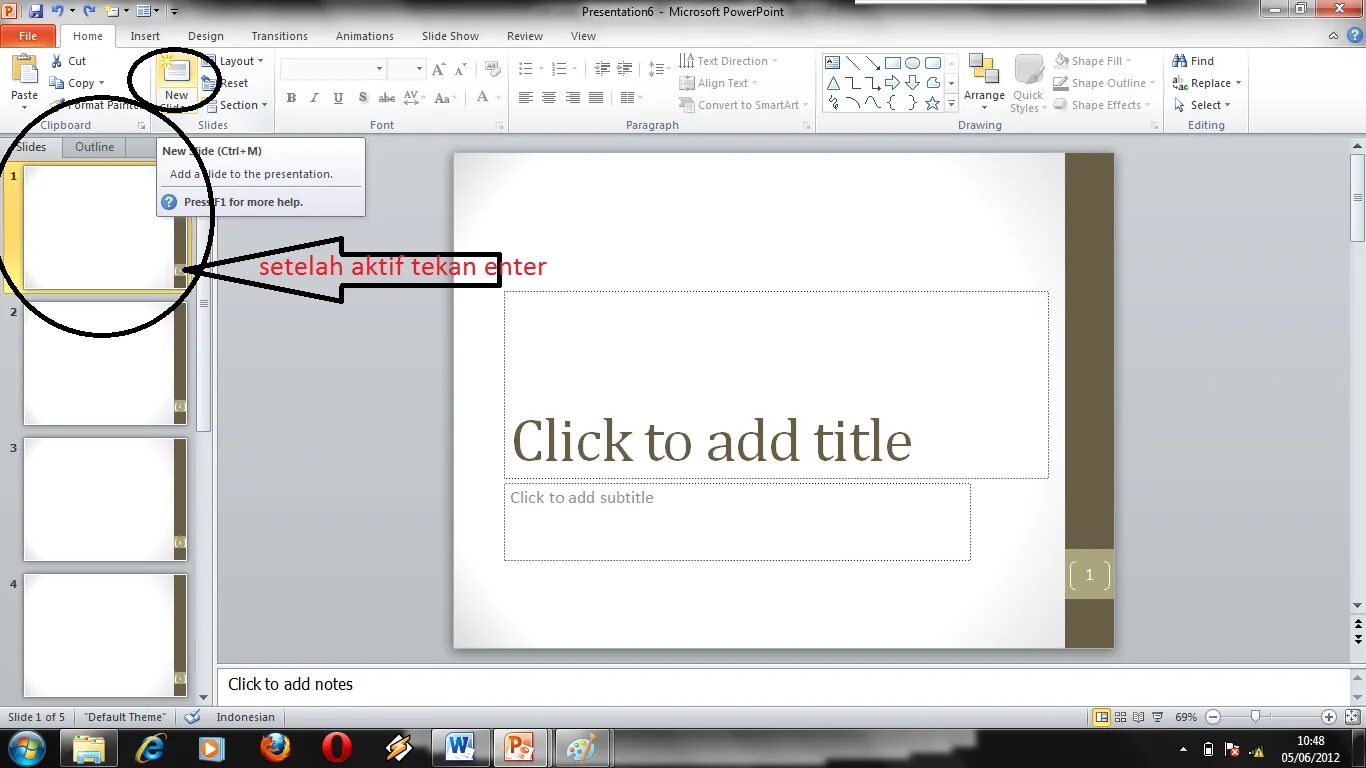Toggle Strikethrough formatting
This screenshot has height=768, width=1366.
click(x=386, y=98)
